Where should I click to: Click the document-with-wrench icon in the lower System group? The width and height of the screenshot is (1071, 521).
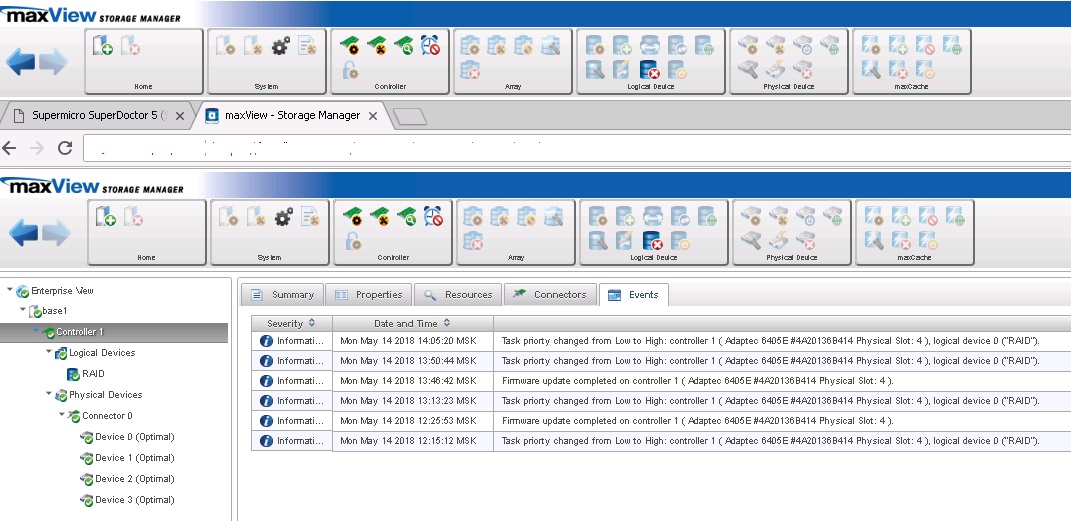pyautogui.click(x=310, y=217)
